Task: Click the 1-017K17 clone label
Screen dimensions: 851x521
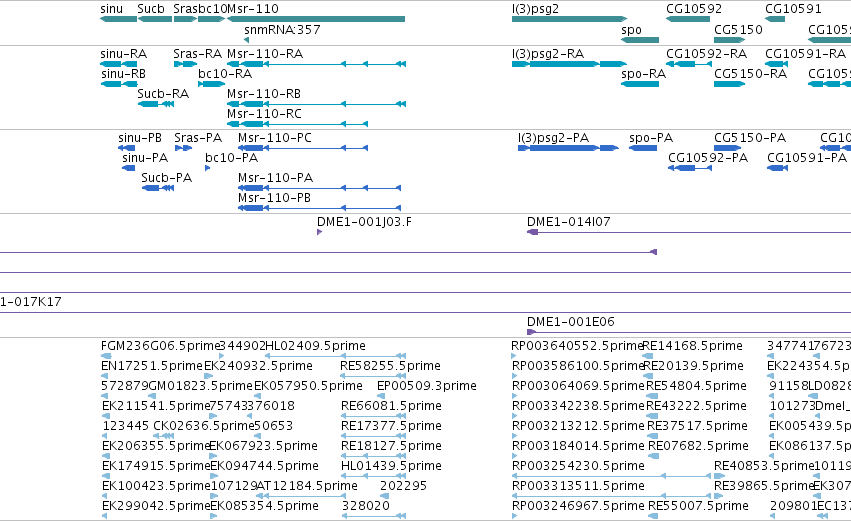Action: point(31,302)
